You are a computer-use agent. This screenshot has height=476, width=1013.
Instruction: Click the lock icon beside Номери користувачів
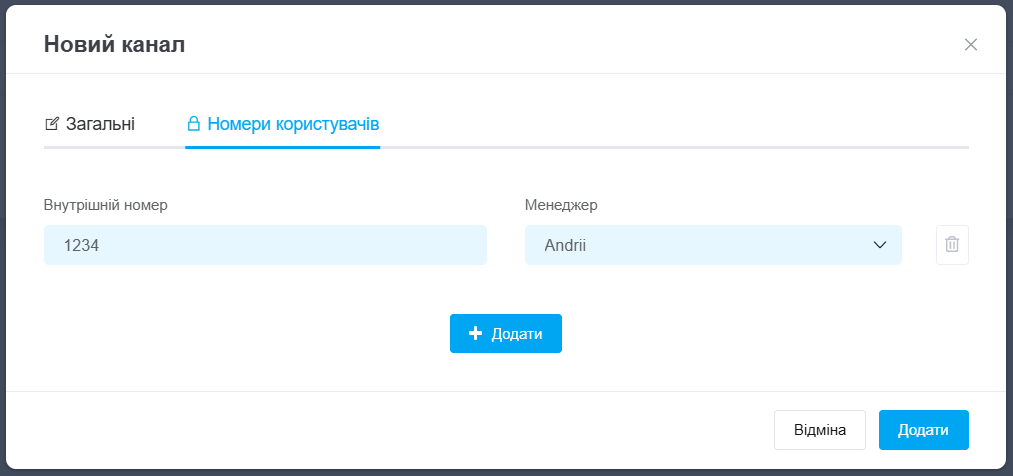click(x=194, y=125)
